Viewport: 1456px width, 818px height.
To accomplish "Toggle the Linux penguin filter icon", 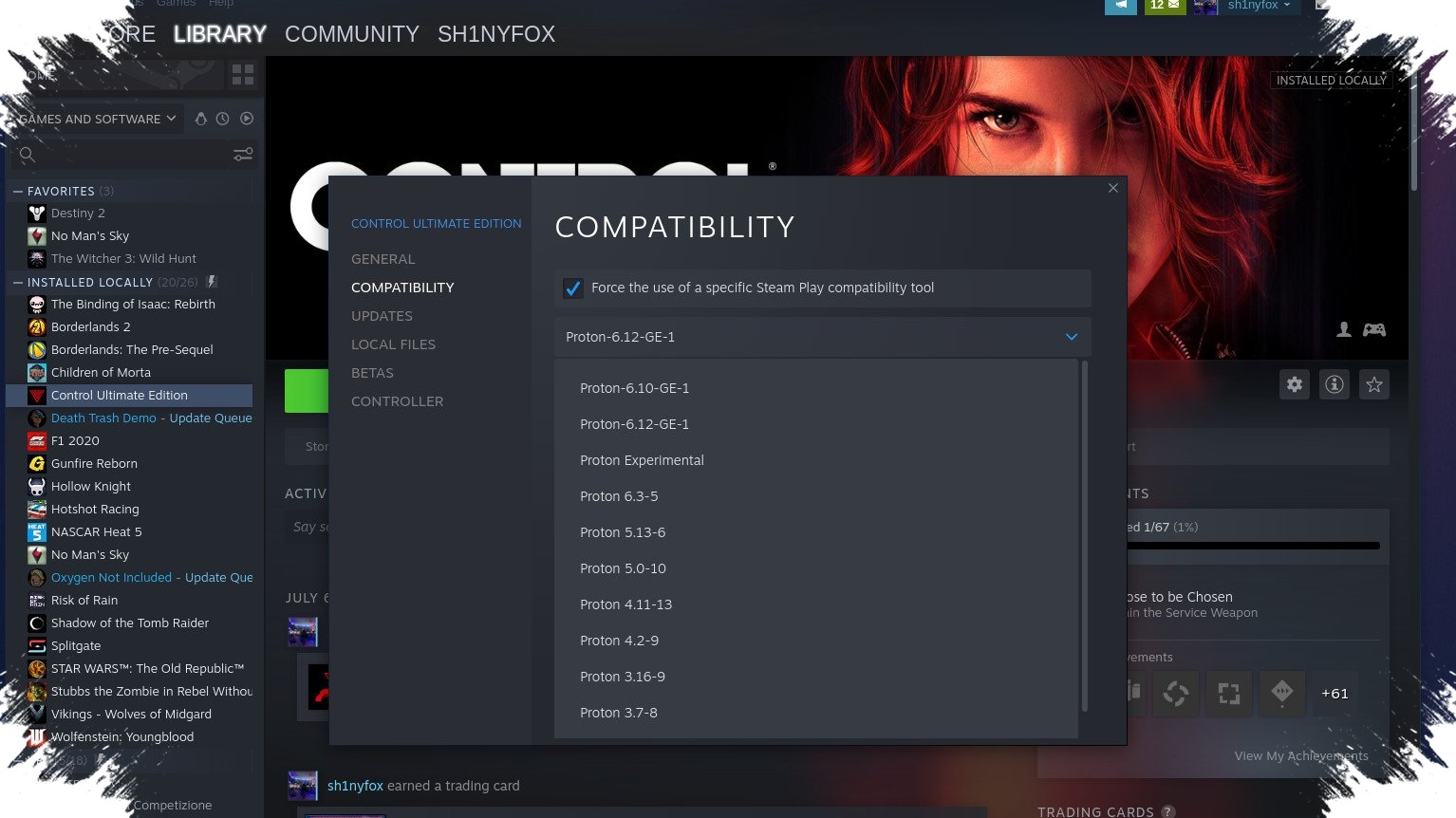I will click(x=200, y=119).
